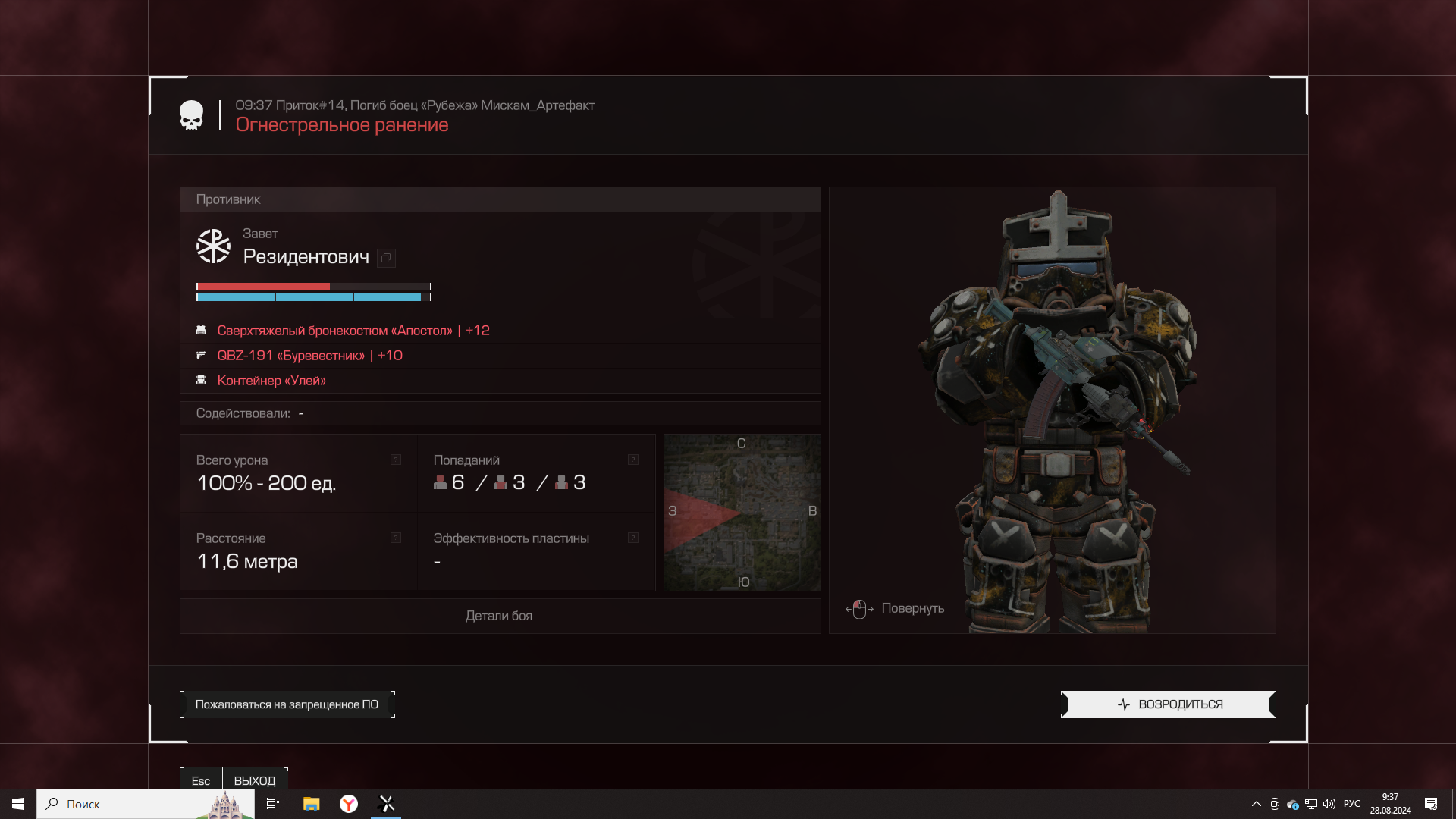Click Огнестрельное ранение death cause text

[x=342, y=125]
